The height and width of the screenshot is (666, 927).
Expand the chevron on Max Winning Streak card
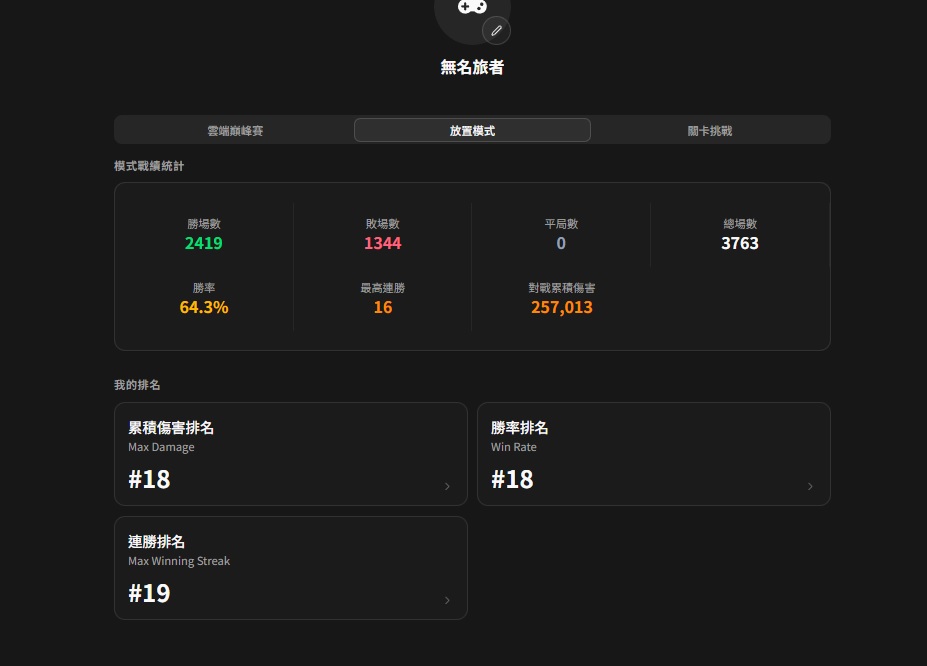[447, 600]
